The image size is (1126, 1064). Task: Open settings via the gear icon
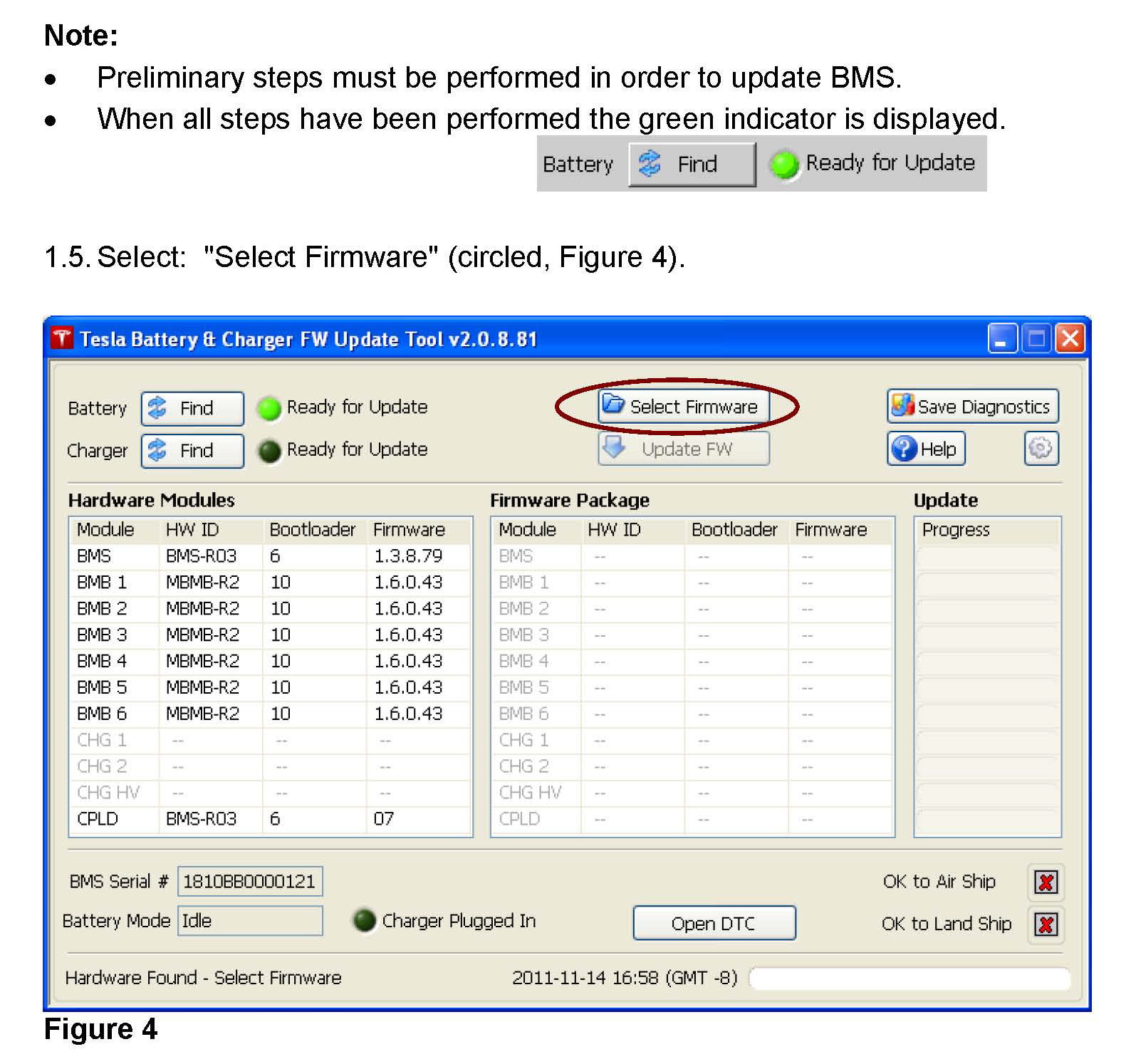click(x=1041, y=449)
